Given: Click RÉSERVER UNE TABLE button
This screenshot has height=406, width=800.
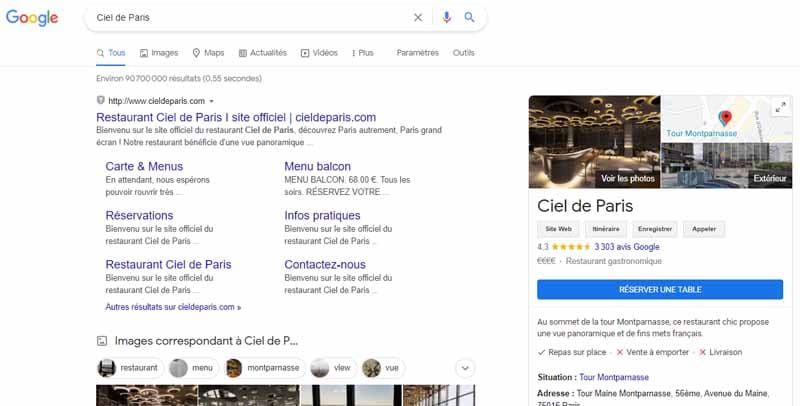Looking at the screenshot, I should pyautogui.click(x=660, y=289).
